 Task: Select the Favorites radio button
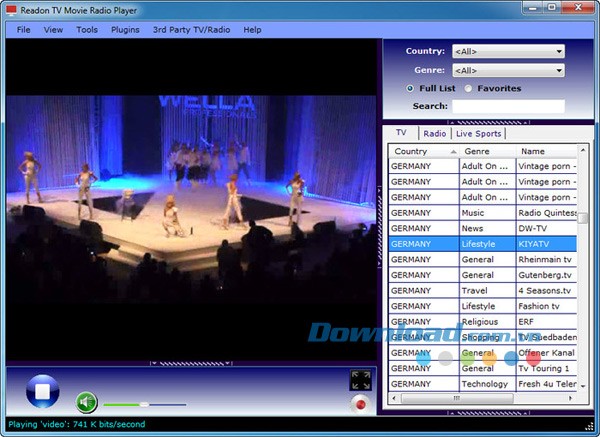tap(468, 88)
